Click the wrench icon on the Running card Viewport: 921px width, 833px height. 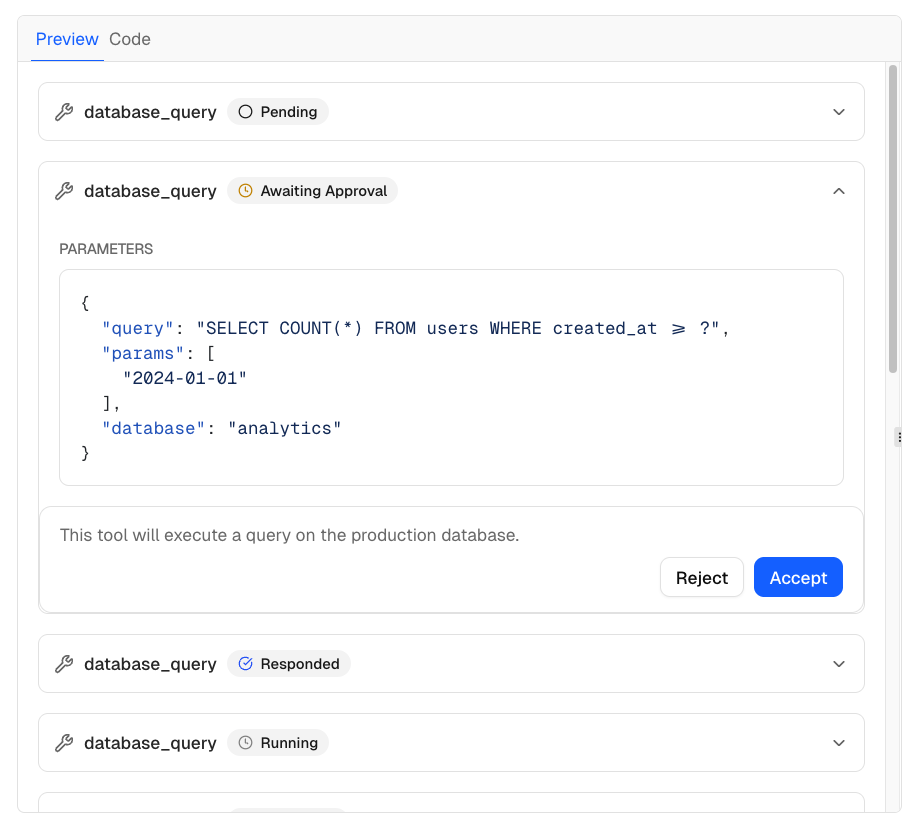pyautogui.click(x=64, y=742)
